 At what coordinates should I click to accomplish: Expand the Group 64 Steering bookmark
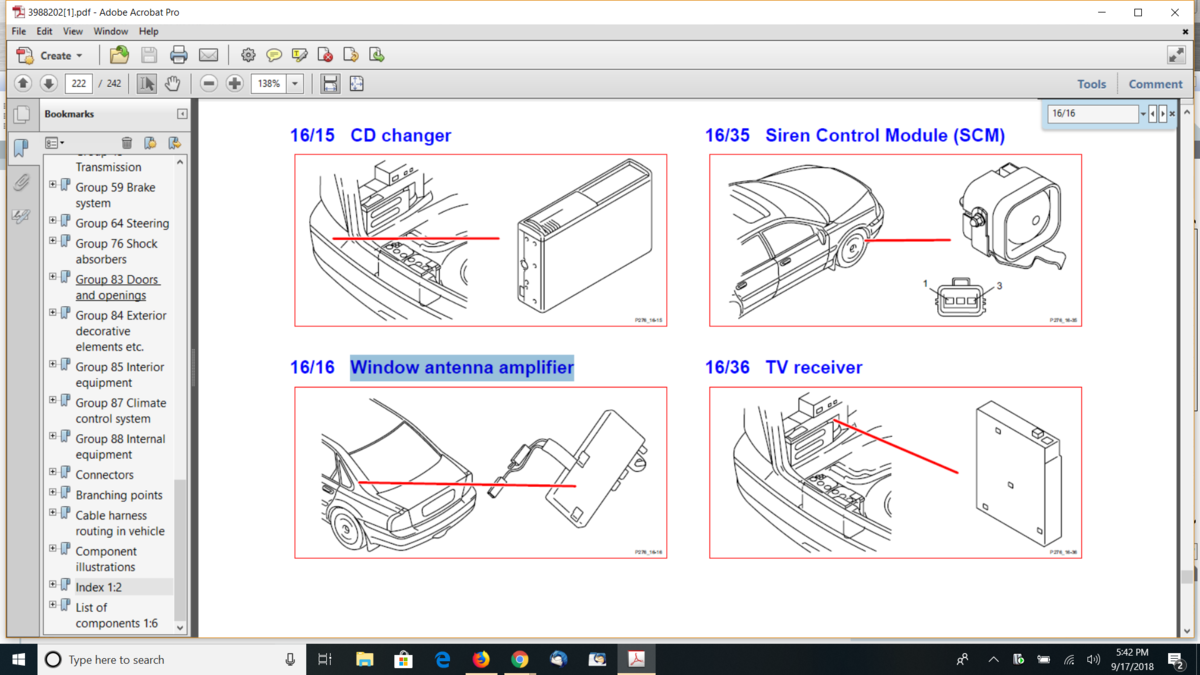[53, 221]
